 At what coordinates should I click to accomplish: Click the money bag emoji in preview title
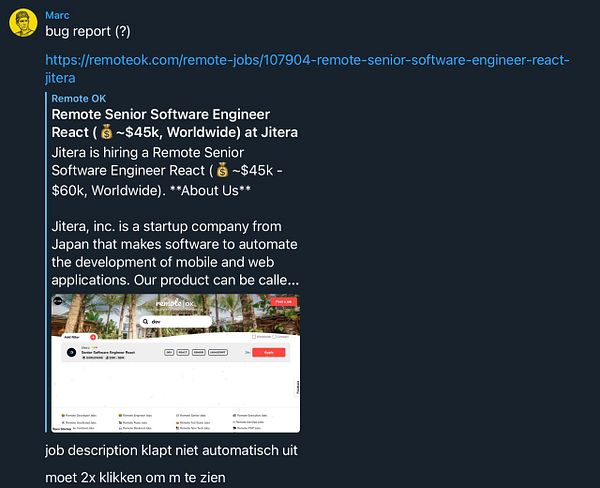click(109, 132)
